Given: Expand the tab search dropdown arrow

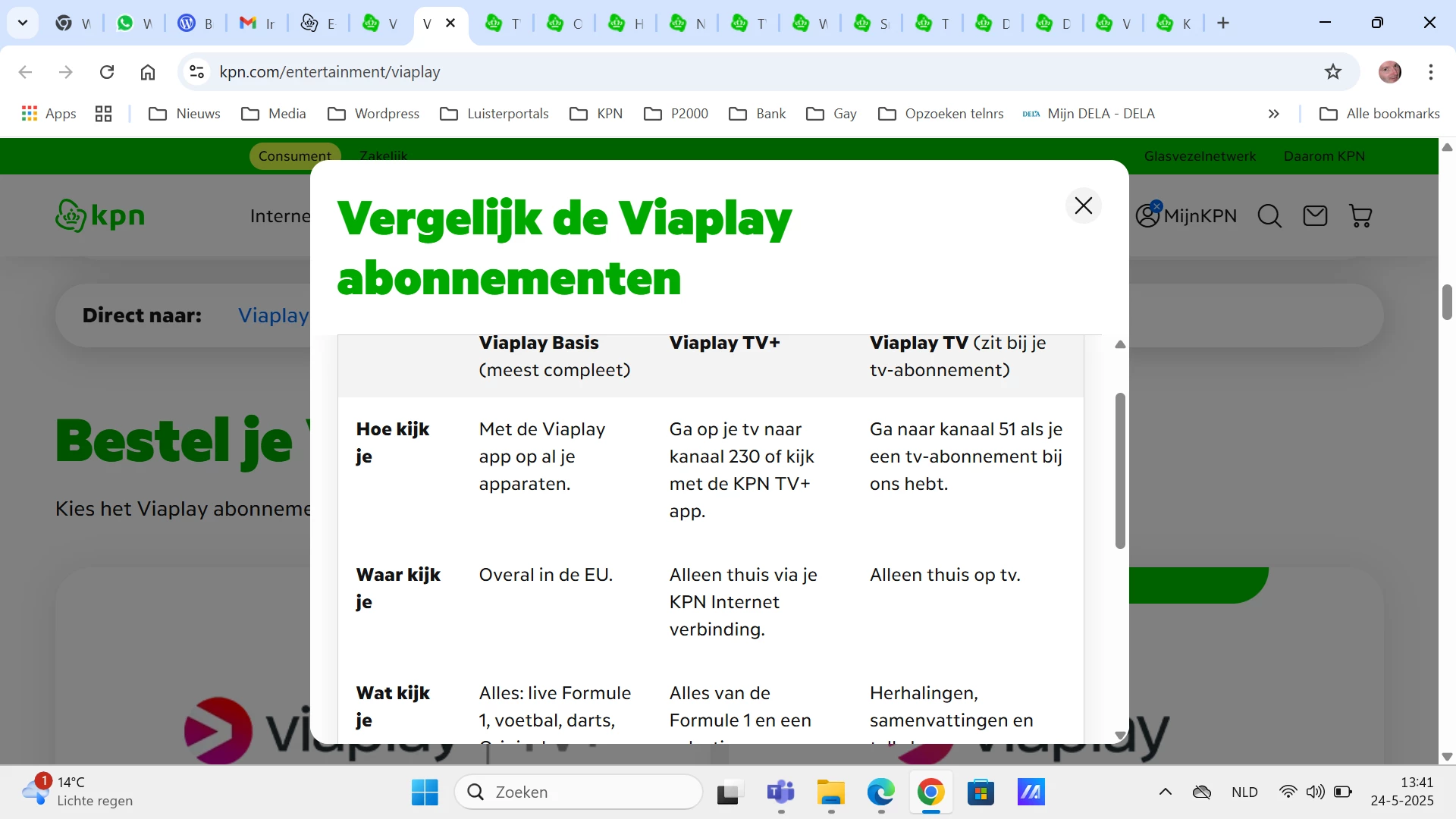Looking at the screenshot, I should pyautogui.click(x=23, y=23).
